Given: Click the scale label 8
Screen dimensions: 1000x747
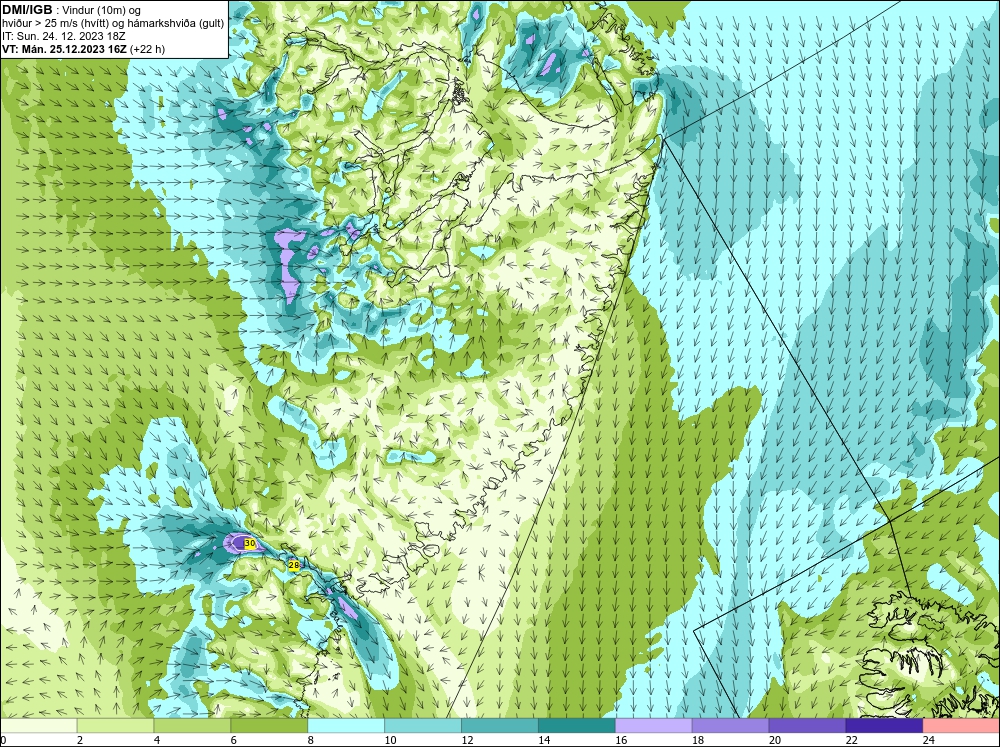Looking at the screenshot, I should 311,740.
